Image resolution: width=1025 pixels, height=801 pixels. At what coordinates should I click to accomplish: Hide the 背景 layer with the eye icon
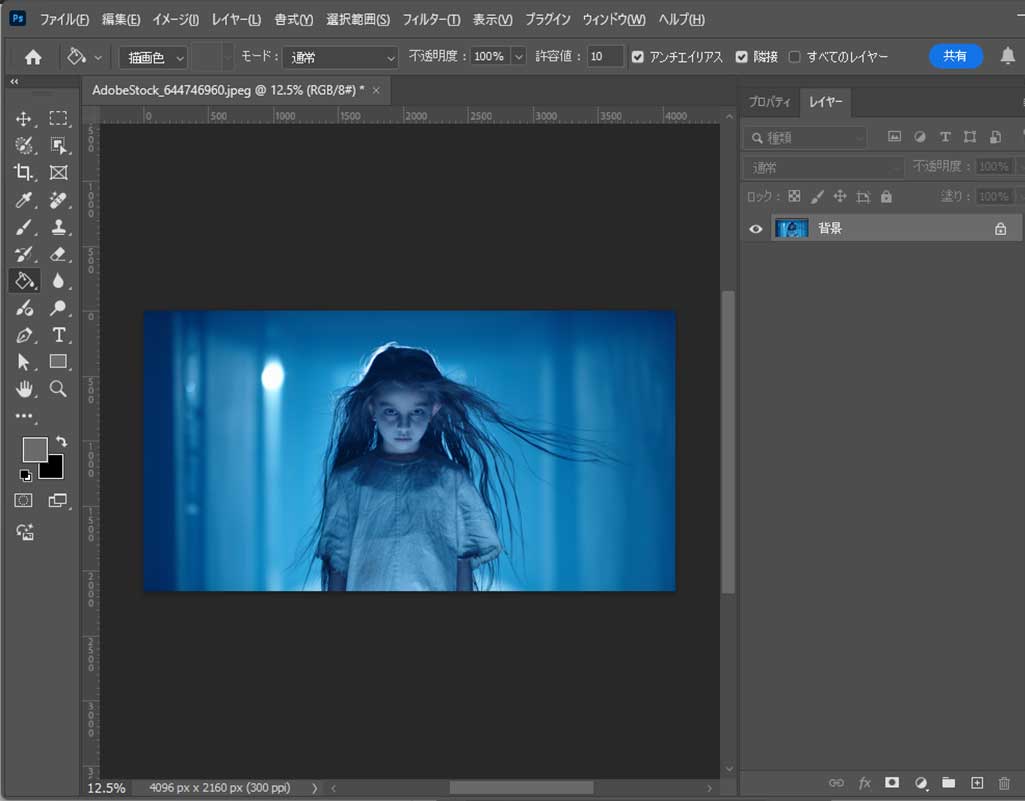[x=756, y=229]
